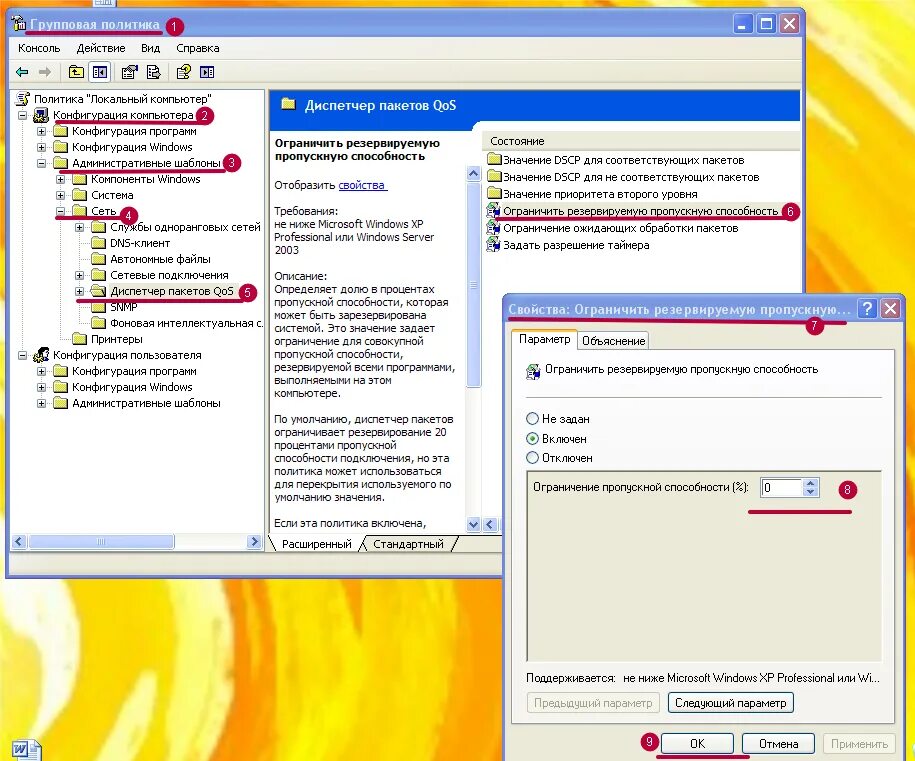Click the Forward arrow toolbar icon
Screen dimensions: 915x761
point(45,72)
